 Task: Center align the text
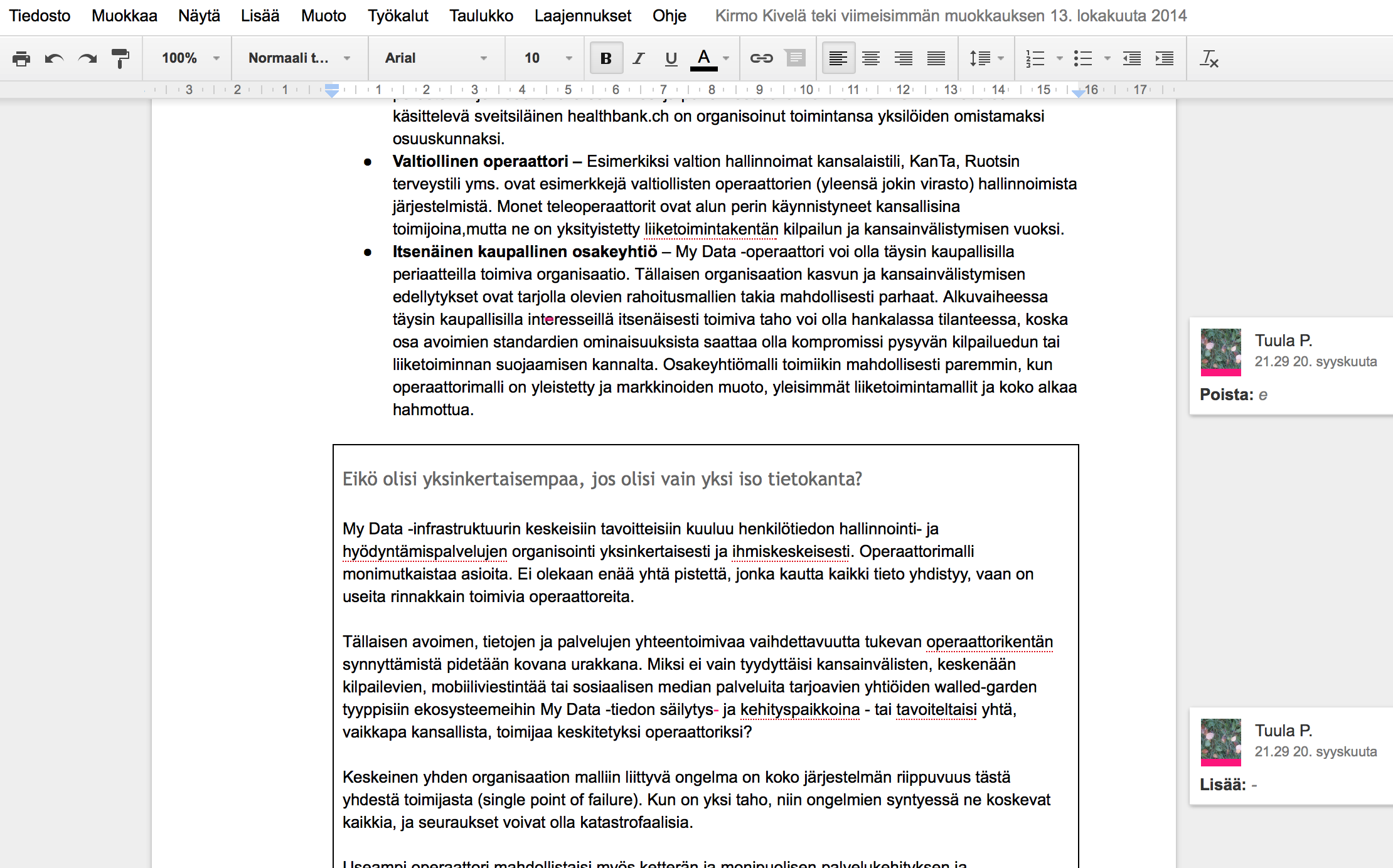(x=871, y=58)
